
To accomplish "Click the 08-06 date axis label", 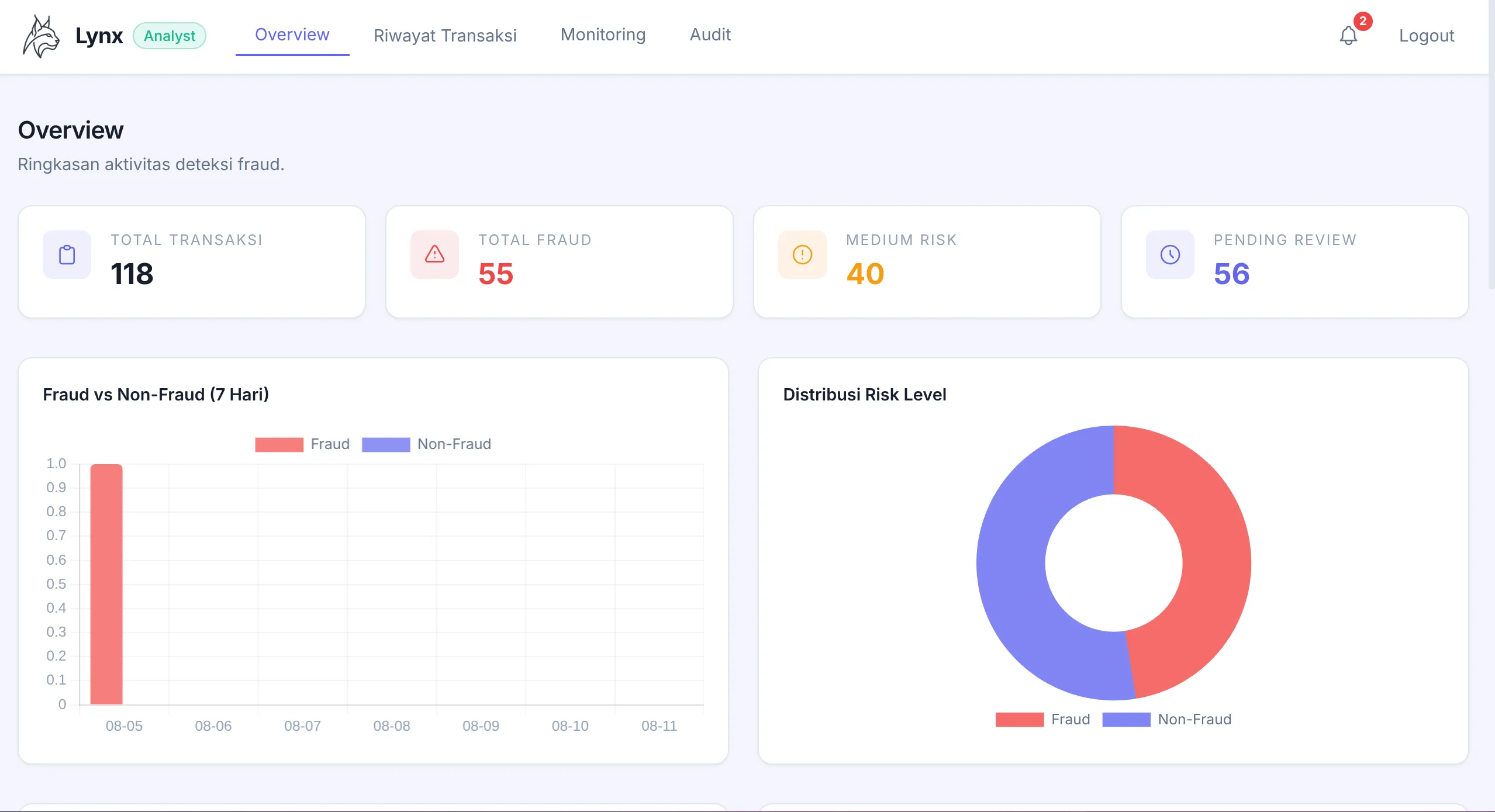I will [213, 726].
